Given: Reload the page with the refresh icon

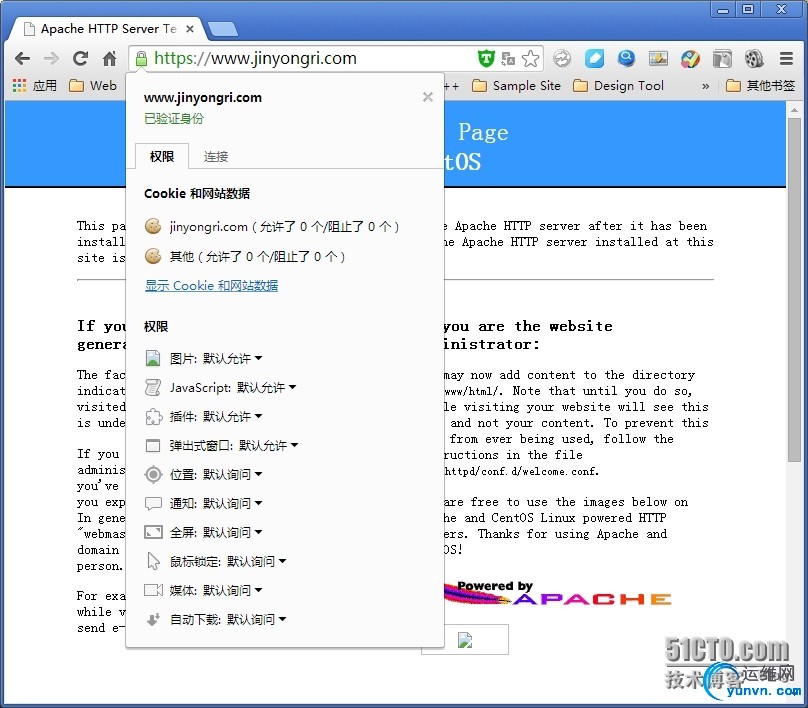Looking at the screenshot, I should [x=80, y=59].
